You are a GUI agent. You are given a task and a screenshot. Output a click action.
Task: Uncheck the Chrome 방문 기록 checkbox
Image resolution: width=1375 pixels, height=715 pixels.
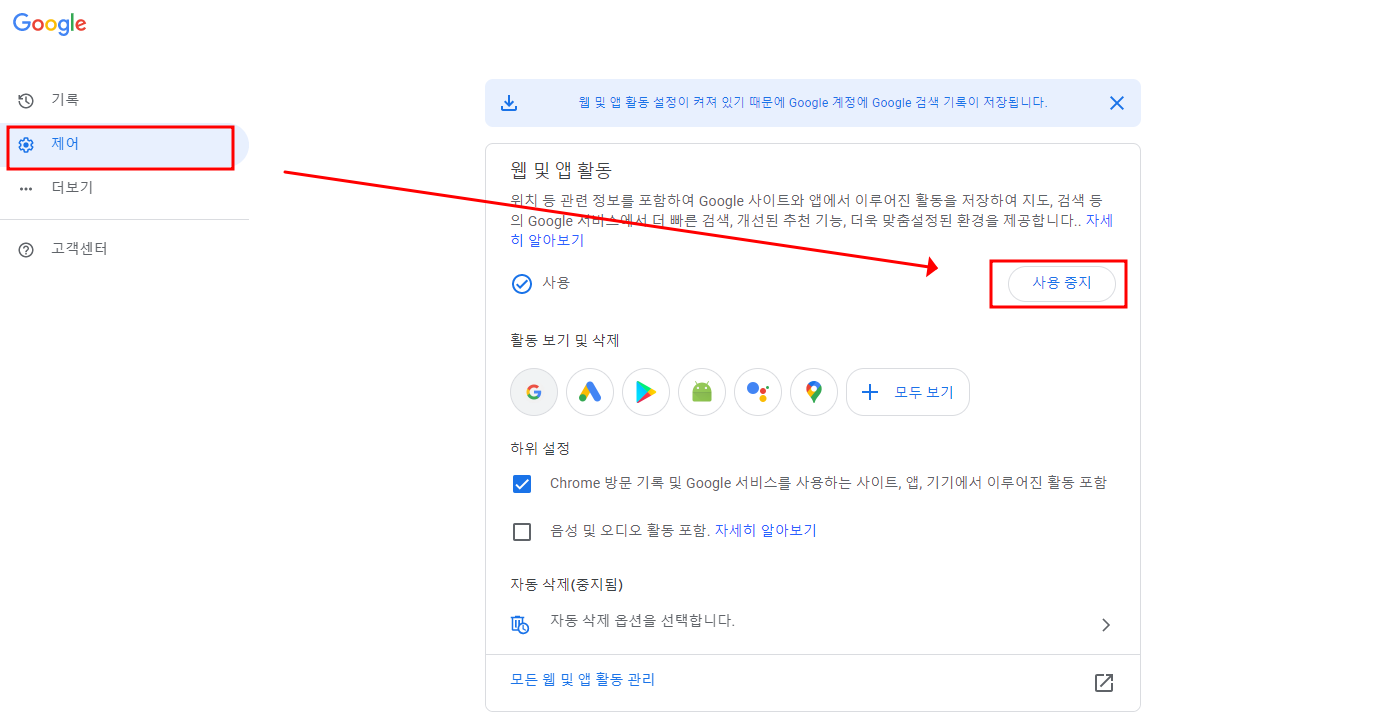pyautogui.click(x=522, y=483)
